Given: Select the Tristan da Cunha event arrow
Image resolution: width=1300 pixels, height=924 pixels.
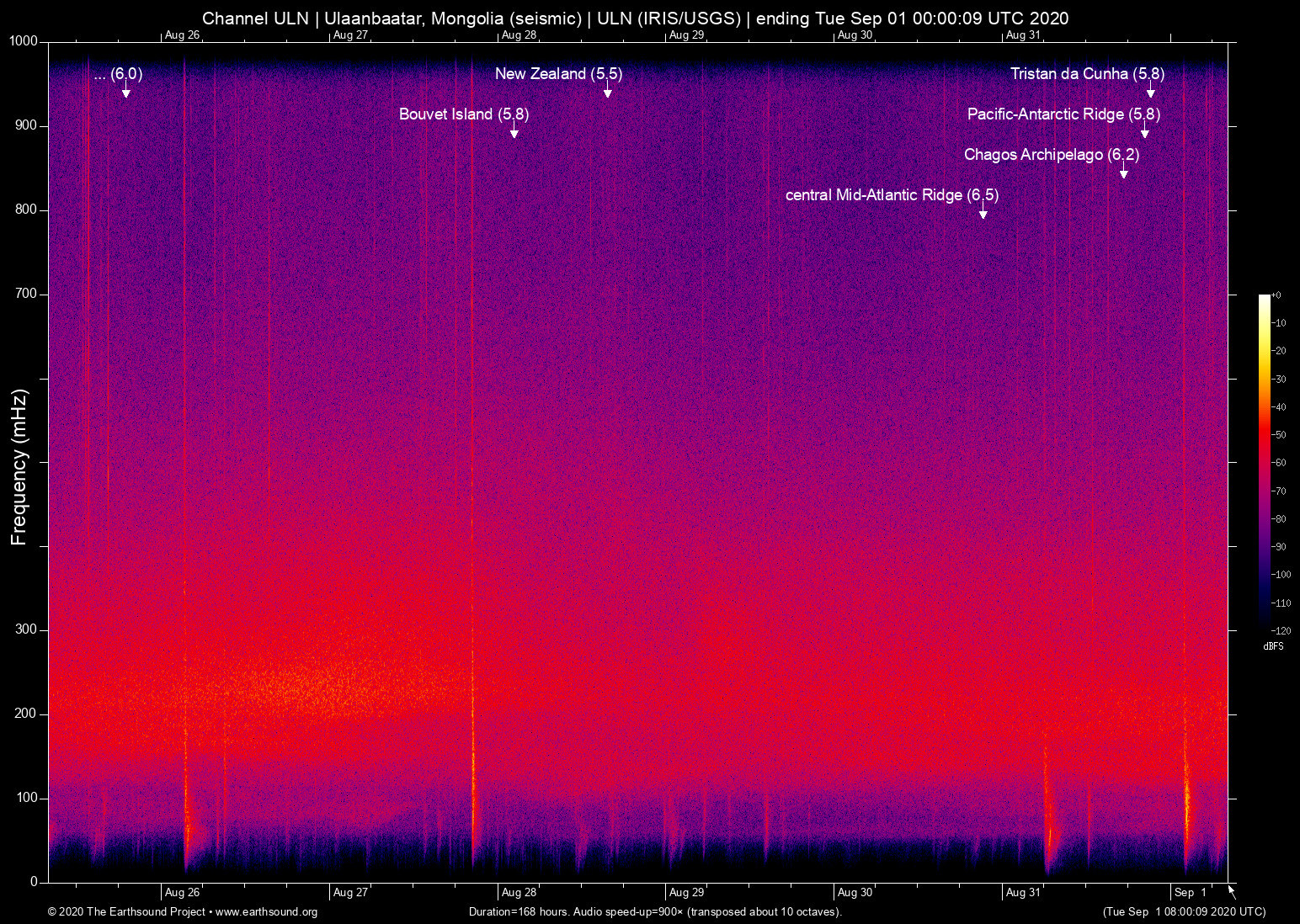Looking at the screenshot, I should click(x=1150, y=92).
